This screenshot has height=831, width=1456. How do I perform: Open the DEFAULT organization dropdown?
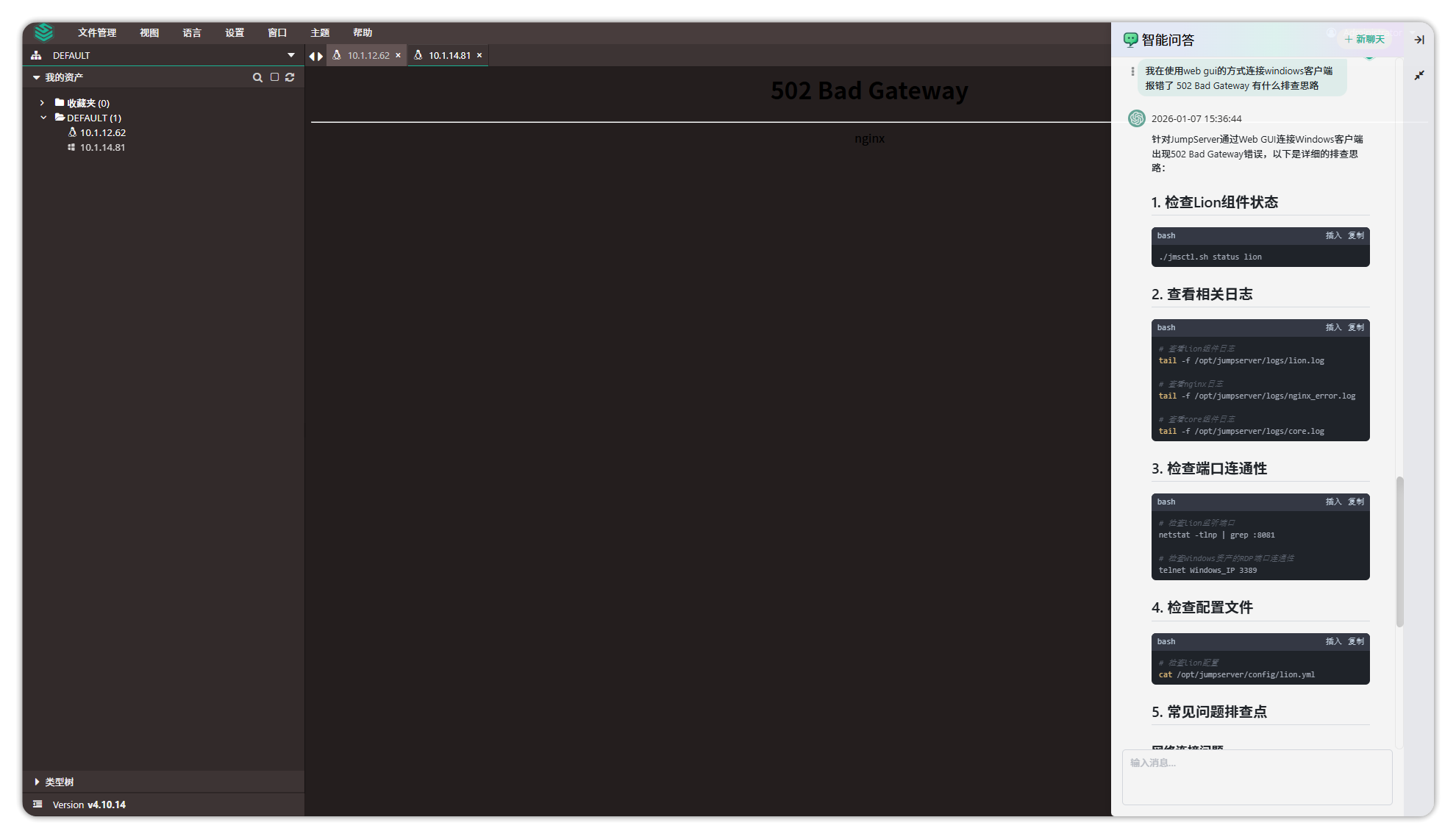(x=291, y=55)
